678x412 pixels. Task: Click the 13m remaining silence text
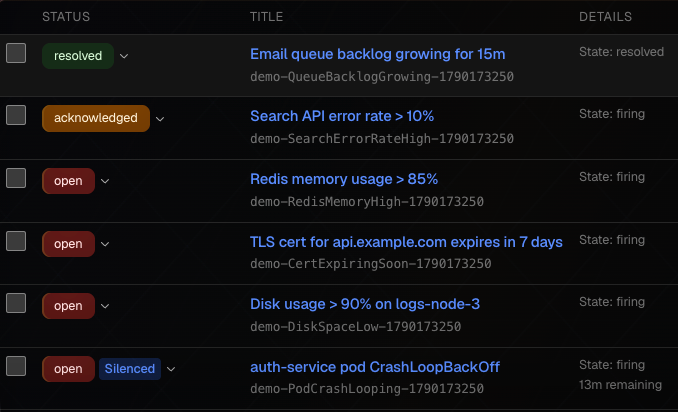(x=620, y=385)
